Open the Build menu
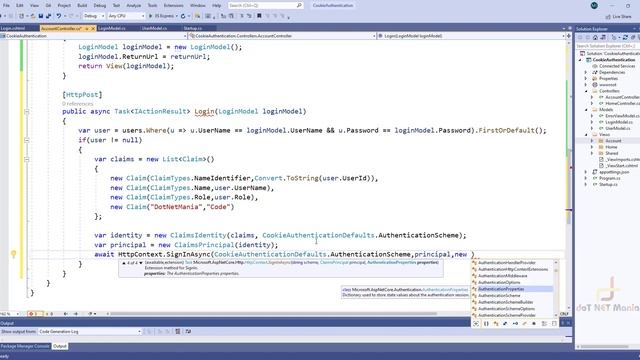The height and width of the screenshot is (360, 640). pyautogui.click(x=82, y=5)
